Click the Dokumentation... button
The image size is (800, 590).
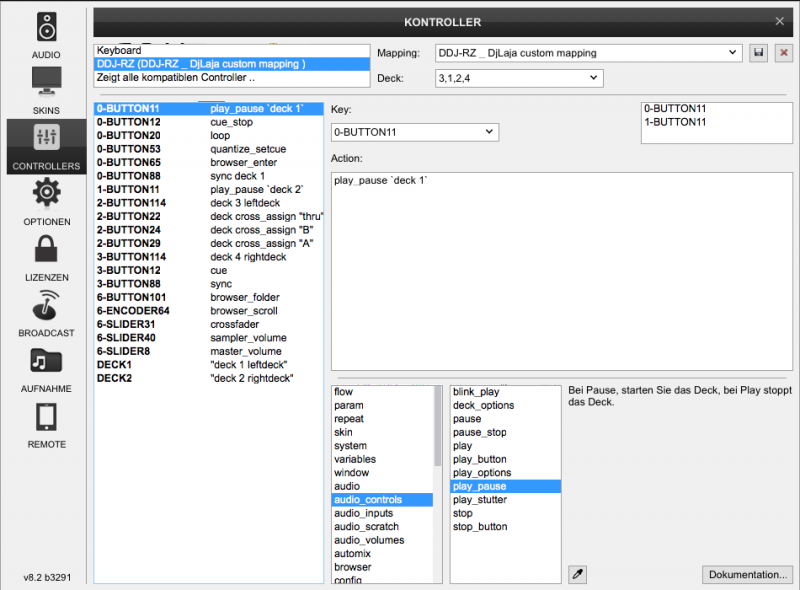click(747, 575)
